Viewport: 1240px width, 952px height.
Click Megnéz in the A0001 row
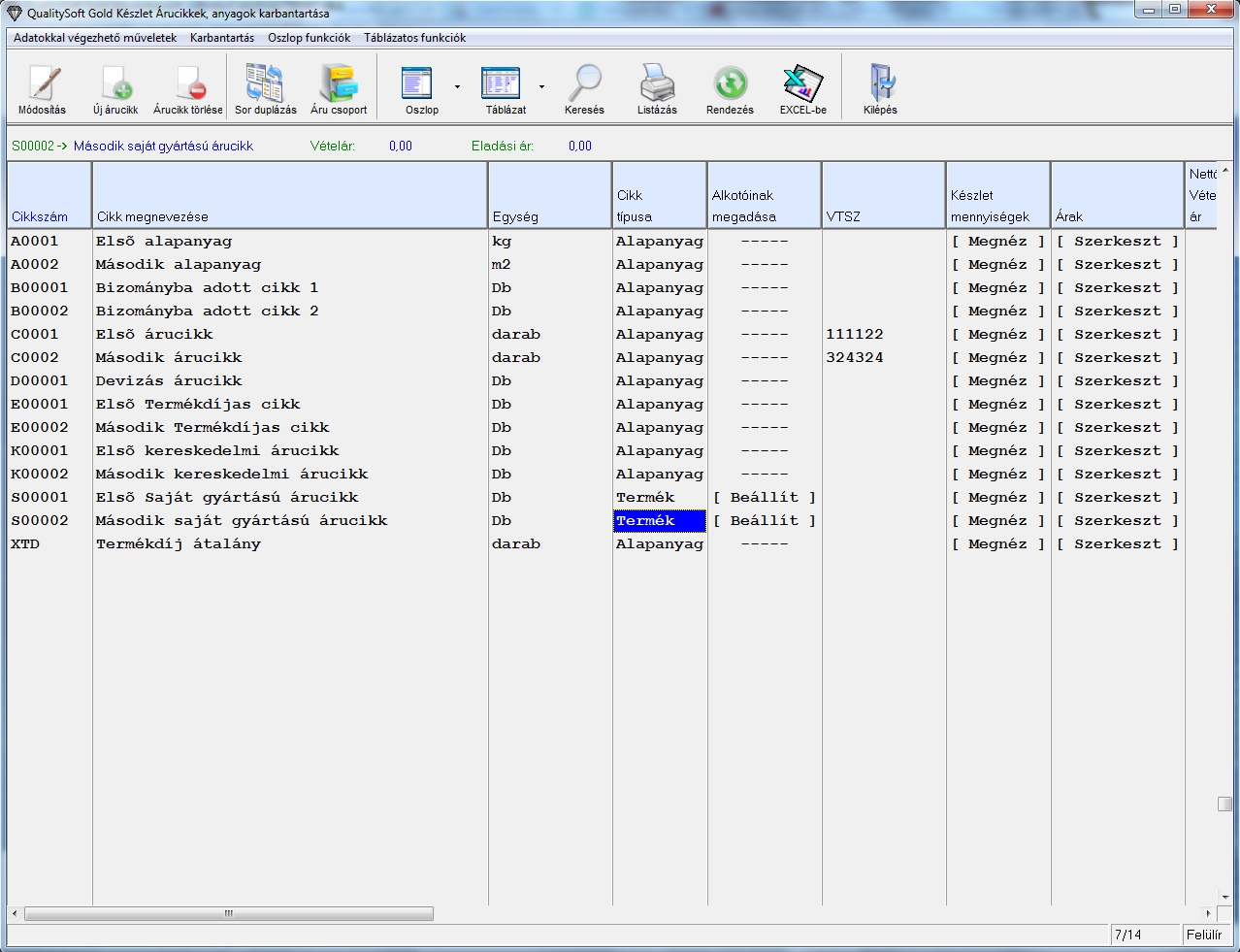pos(997,242)
